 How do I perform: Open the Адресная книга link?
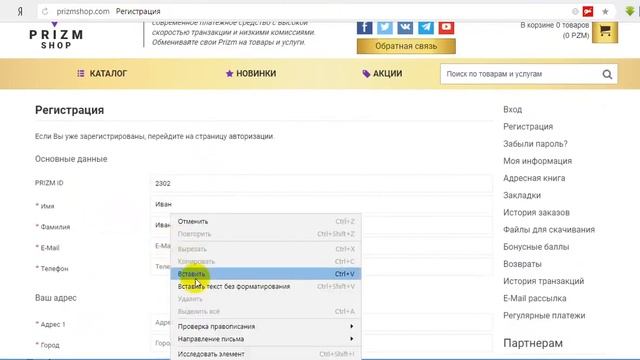click(534, 178)
